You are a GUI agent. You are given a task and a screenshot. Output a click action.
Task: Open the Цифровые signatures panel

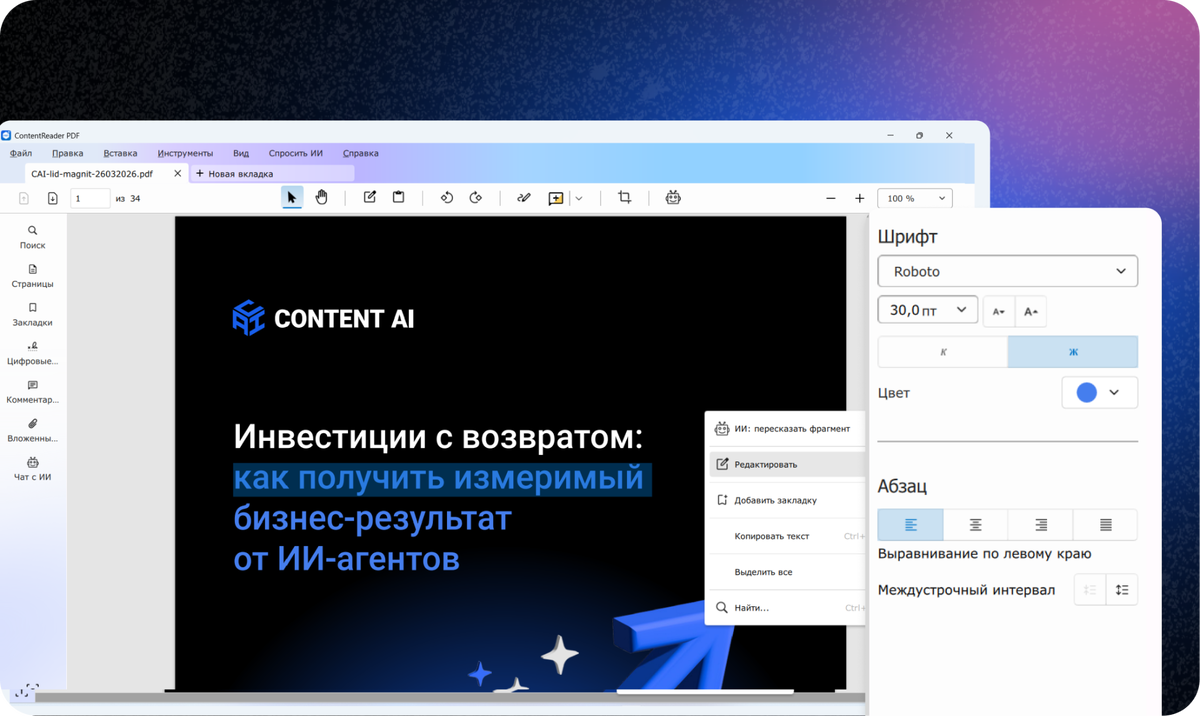pyautogui.click(x=33, y=353)
